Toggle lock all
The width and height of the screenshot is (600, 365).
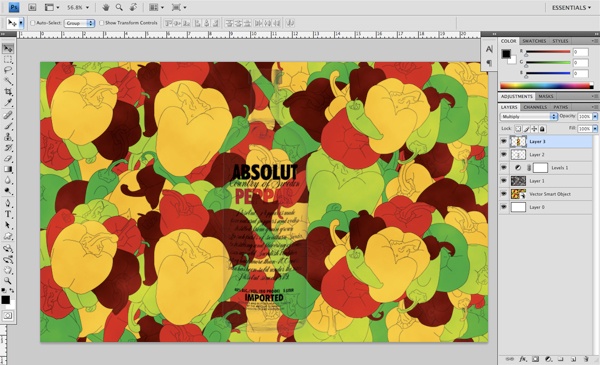pos(542,129)
